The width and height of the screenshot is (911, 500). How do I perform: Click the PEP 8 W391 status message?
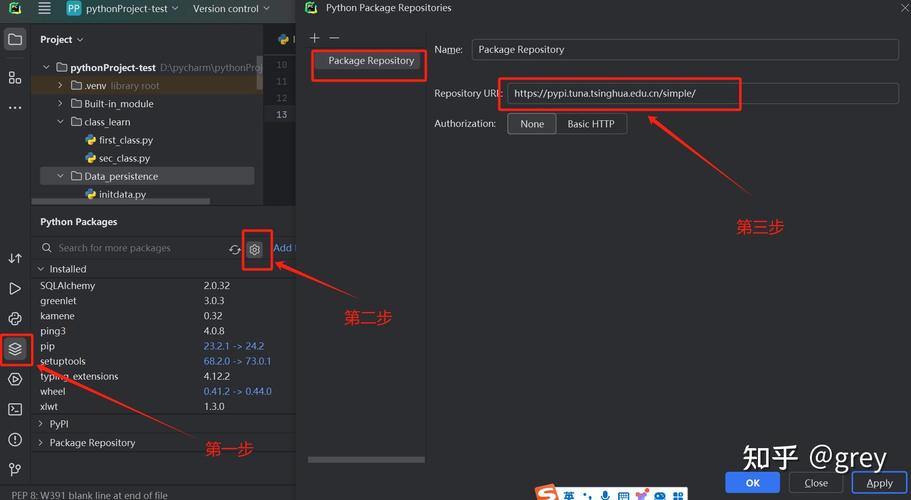pyautogui.click(x=89, y=495)
